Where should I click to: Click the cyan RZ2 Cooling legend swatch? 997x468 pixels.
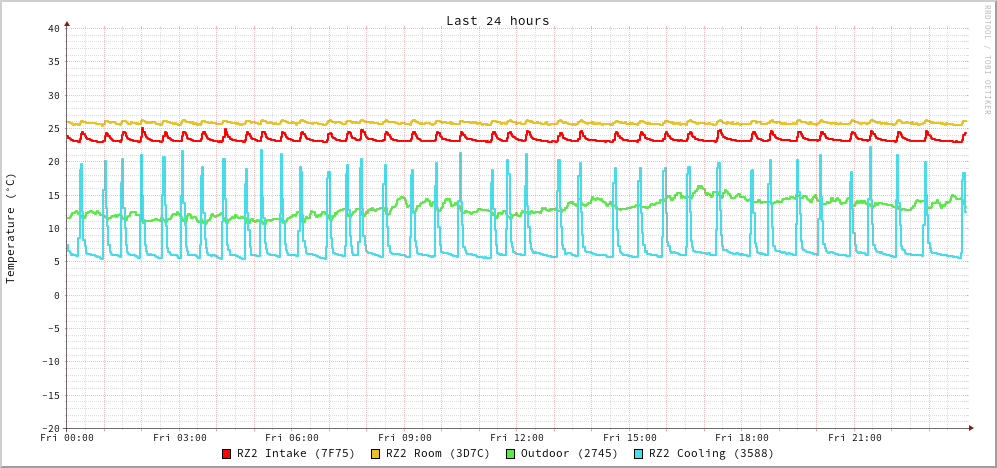639,454
